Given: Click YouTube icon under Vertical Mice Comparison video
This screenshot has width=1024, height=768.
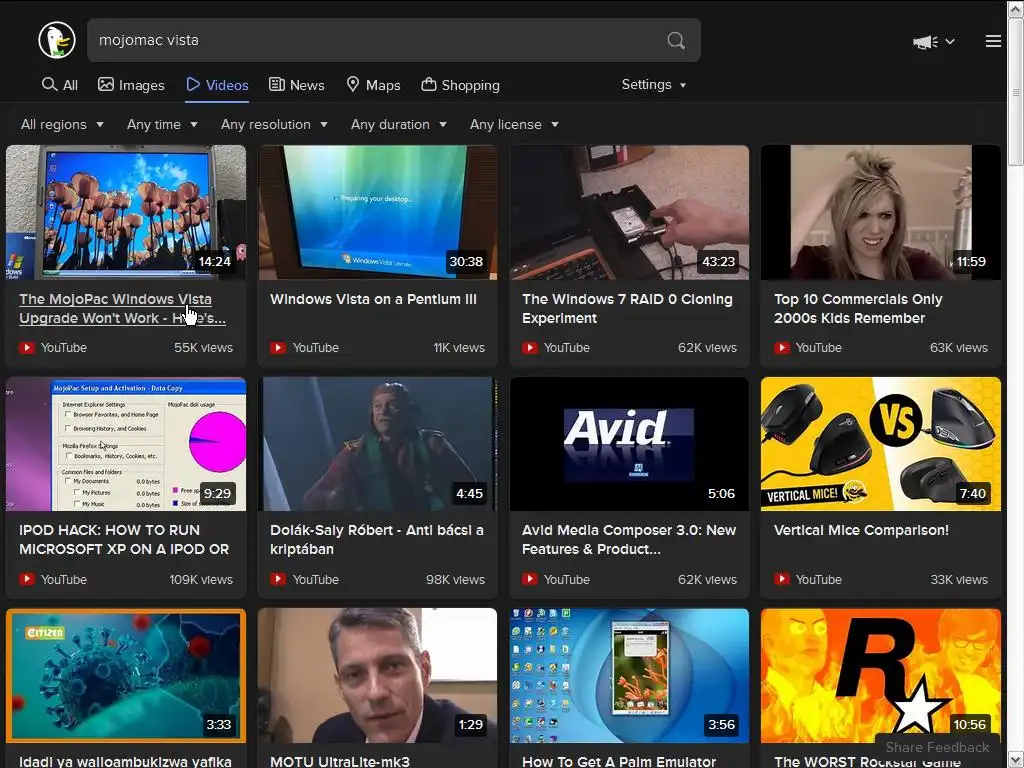Looking at the screenshot, I should click(782, 579).
